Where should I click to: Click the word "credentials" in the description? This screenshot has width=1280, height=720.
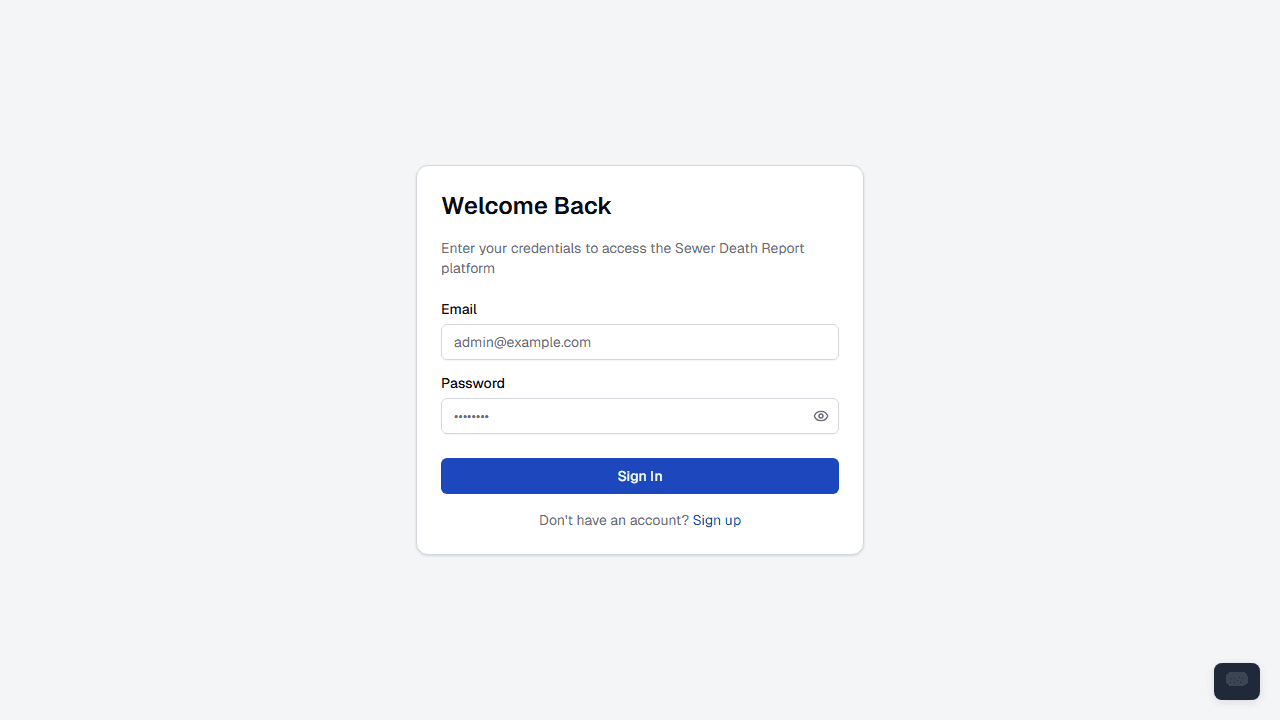point(547,248)
